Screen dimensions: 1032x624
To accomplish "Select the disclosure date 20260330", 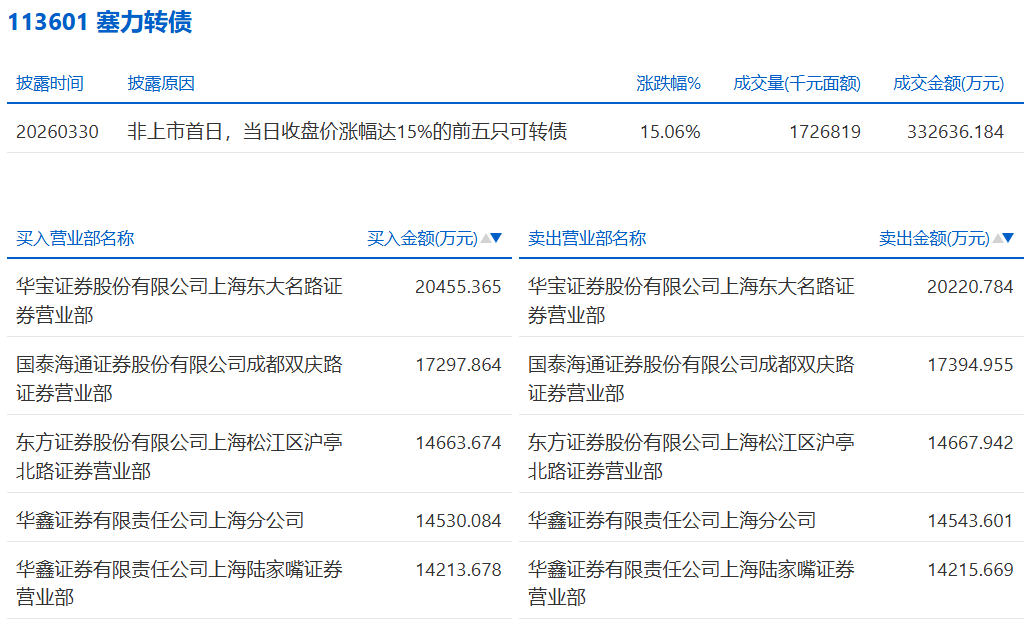I will (x=57, y=131).
